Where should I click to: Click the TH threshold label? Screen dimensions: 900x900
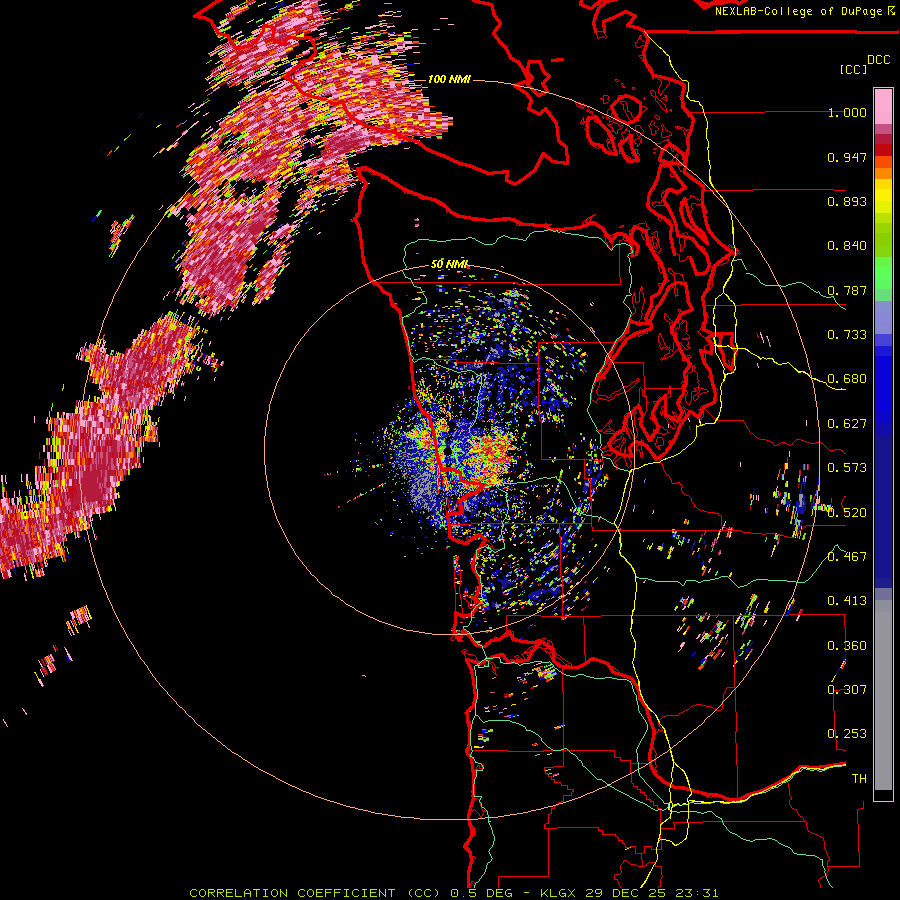point(859,779)
